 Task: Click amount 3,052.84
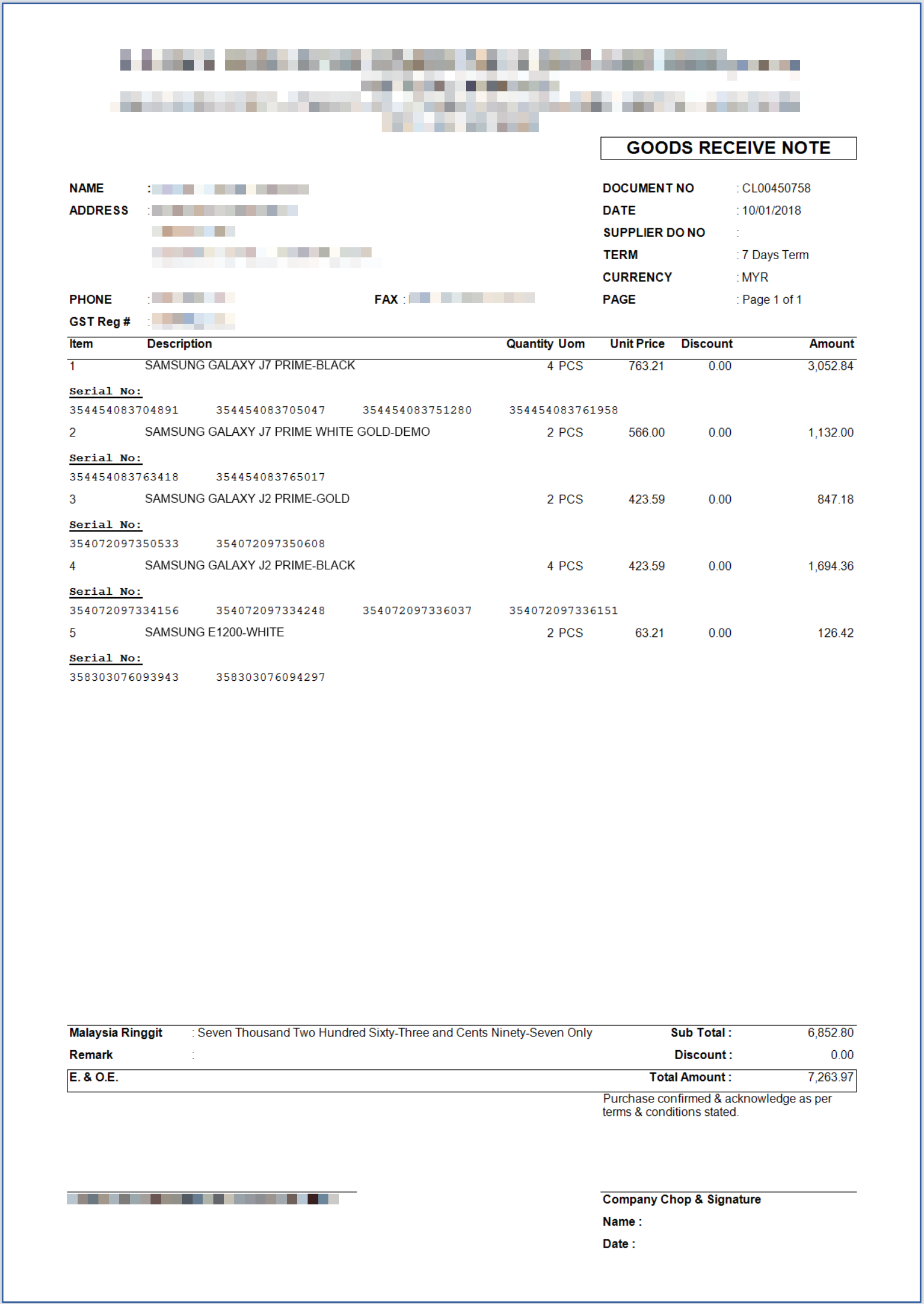pyautogui.click(x=830, y=366)
